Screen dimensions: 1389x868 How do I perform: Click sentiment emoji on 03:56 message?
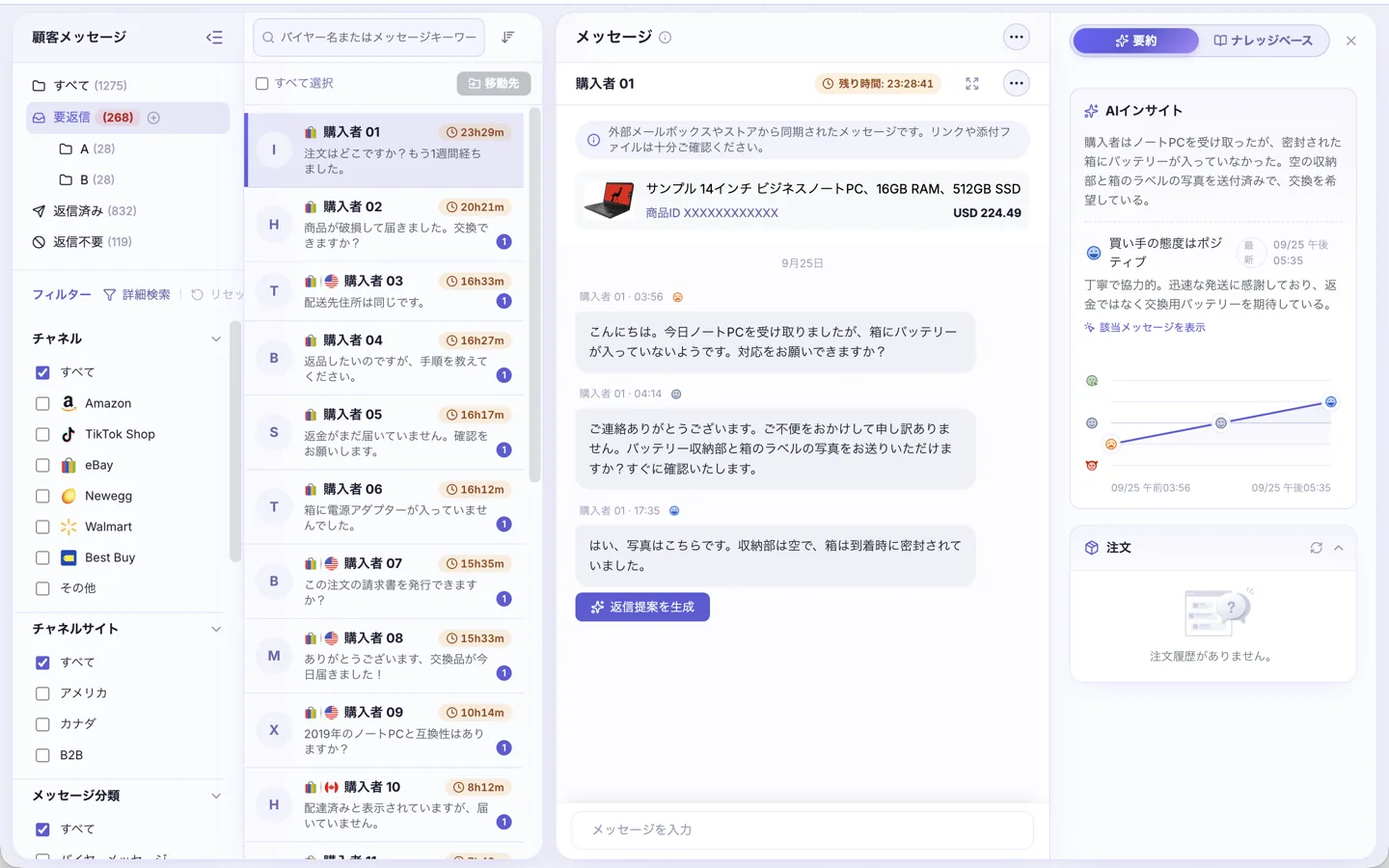(677, 297)
